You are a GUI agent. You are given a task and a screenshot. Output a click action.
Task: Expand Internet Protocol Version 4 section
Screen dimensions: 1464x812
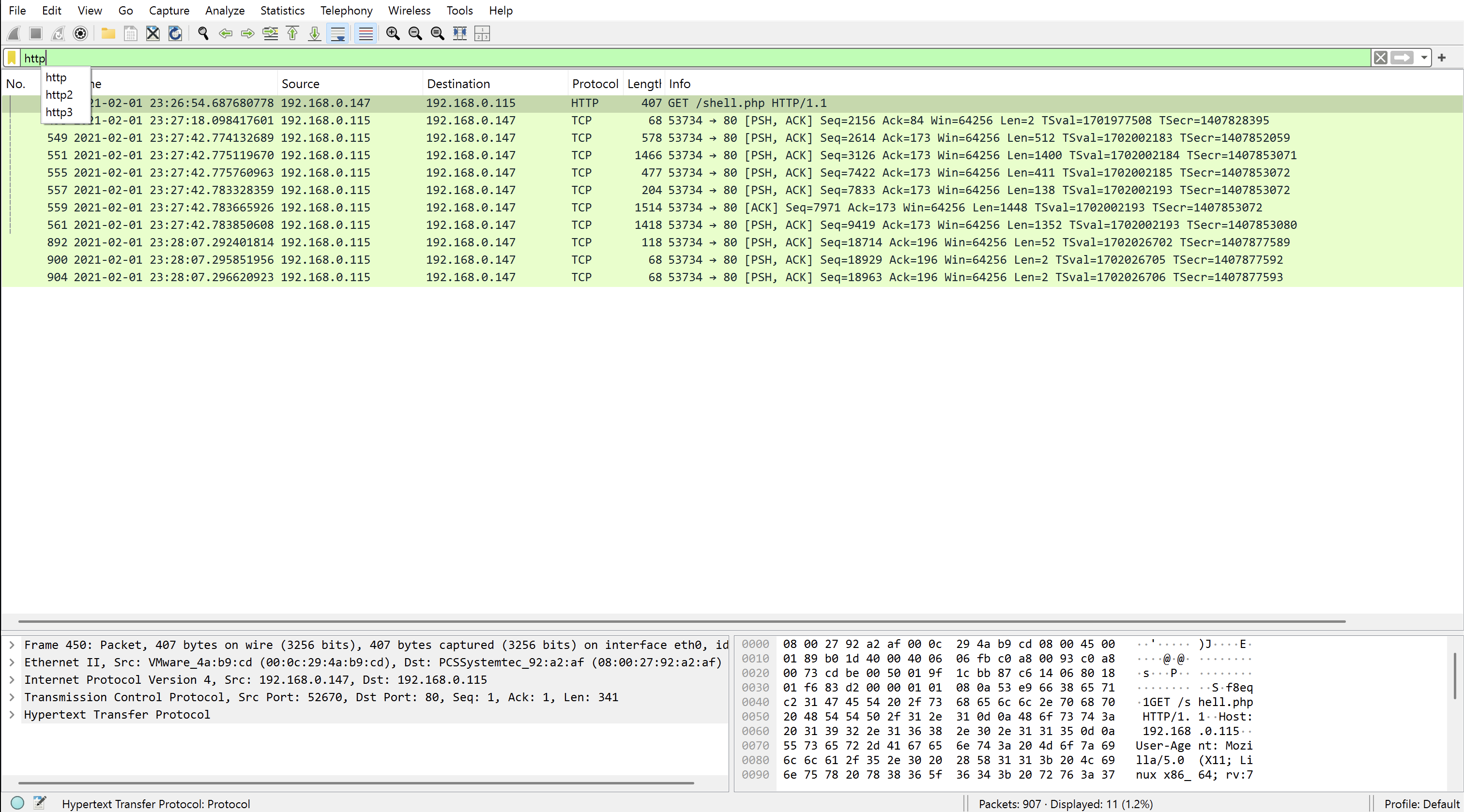12,679
